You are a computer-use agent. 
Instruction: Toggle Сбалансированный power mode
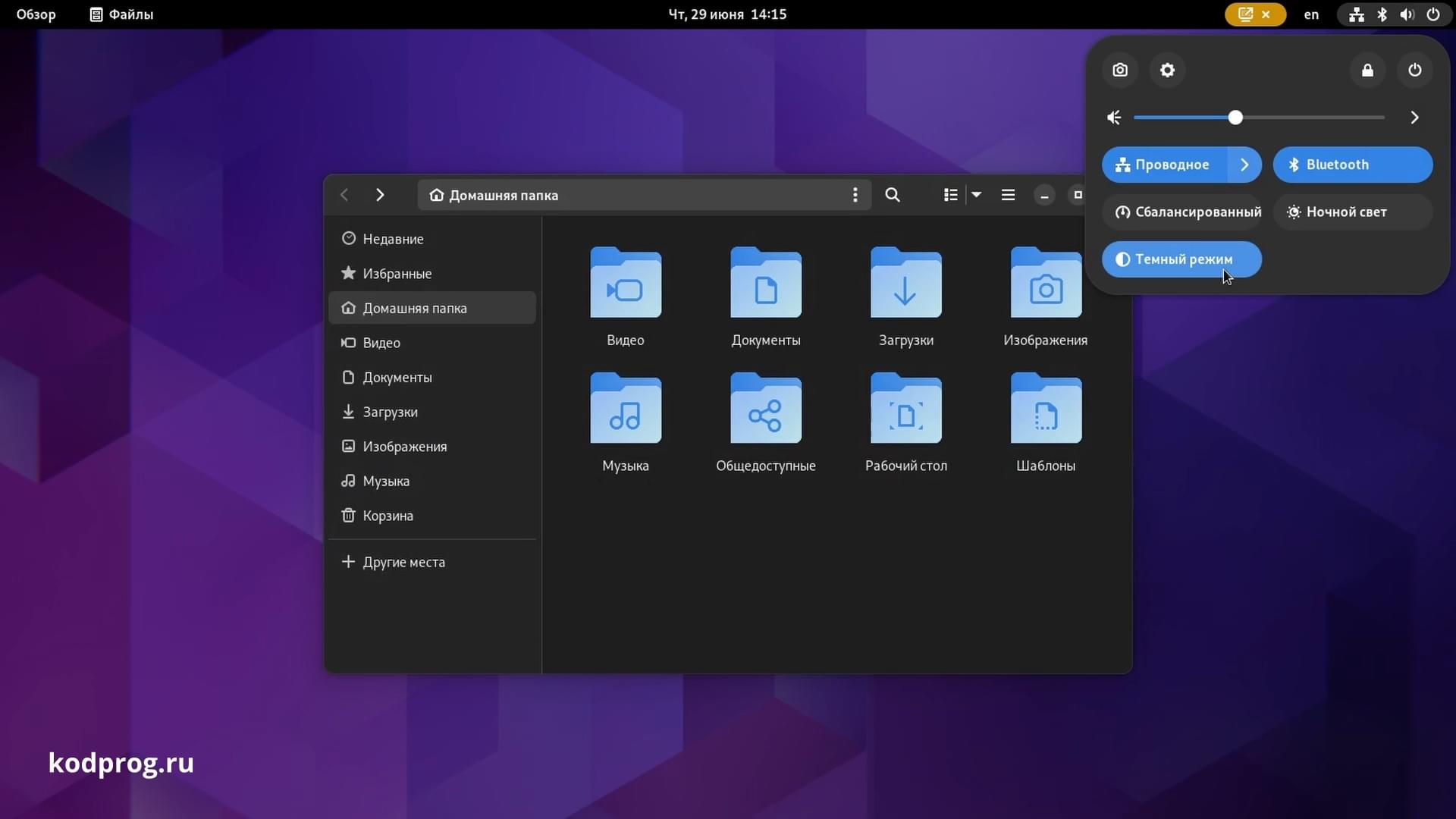pyautogui.click(x=1181, y=212)
